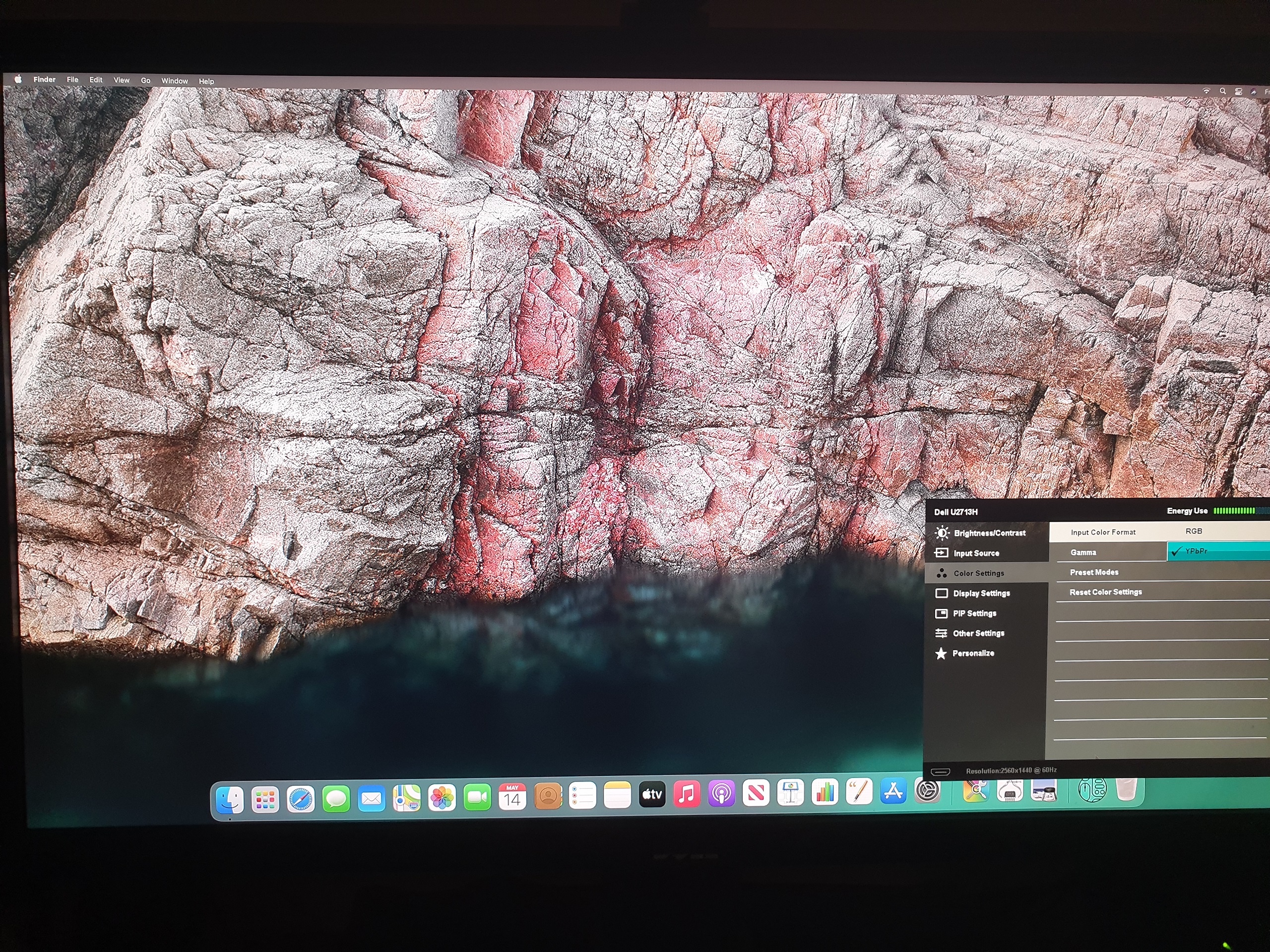Click Reset Color Settings

[1105, 592]
